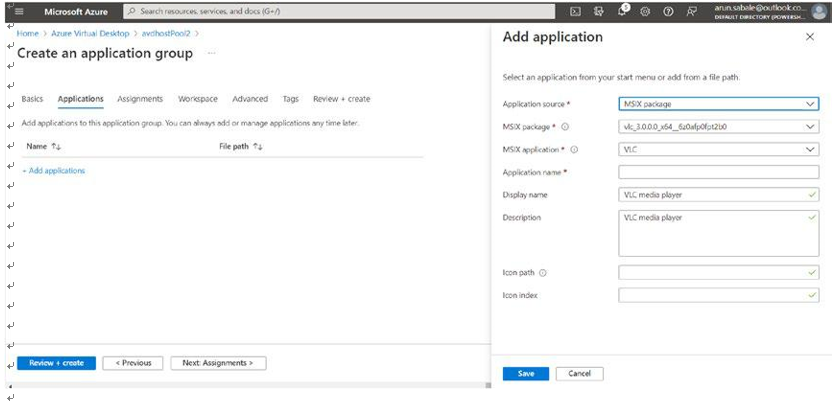Show info tooltip for MSIX application

(574, 150)
